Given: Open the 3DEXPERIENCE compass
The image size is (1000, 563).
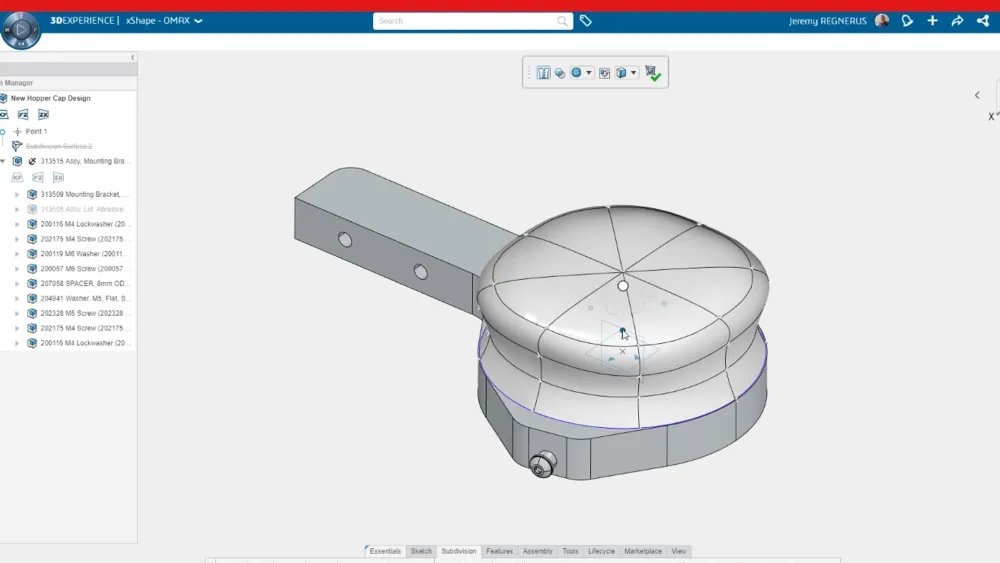Looking at the screenshot, I should coord(21,29).
